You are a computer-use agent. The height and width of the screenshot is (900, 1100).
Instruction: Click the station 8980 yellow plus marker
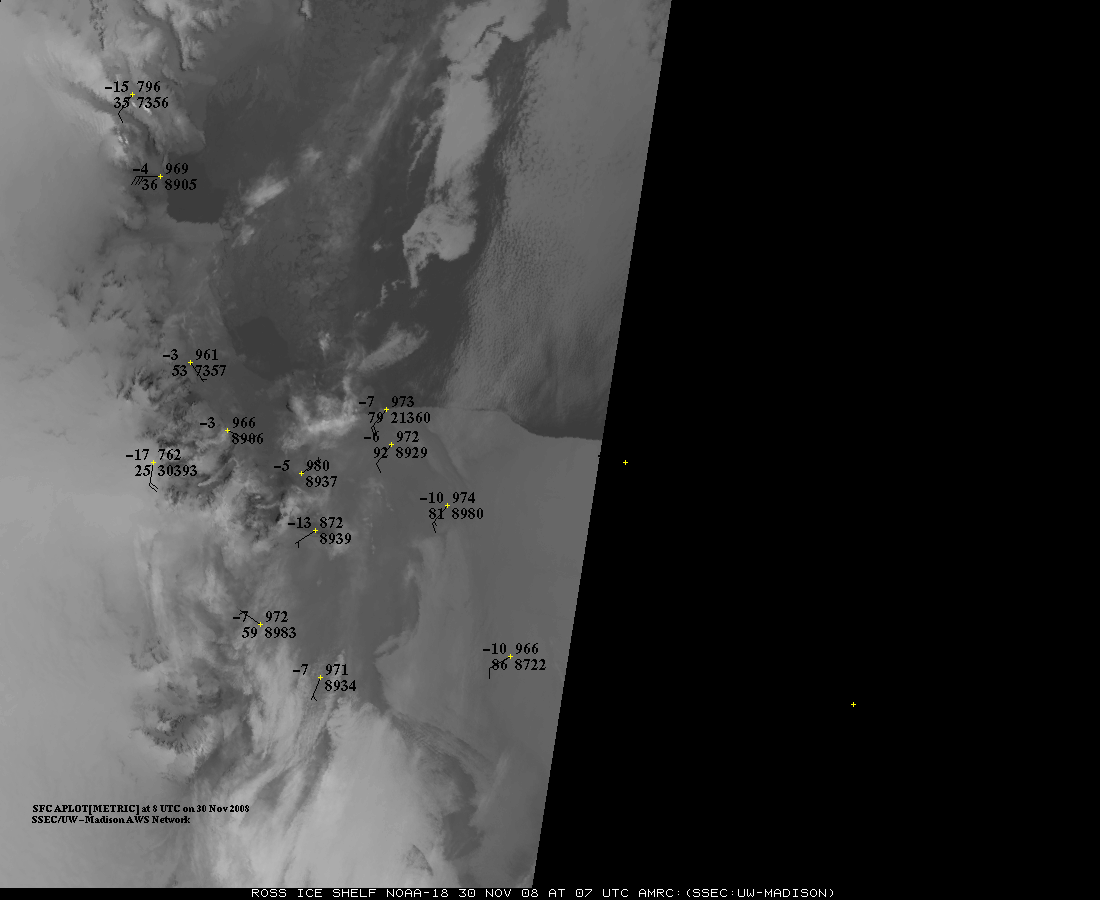tap(448, 506)
